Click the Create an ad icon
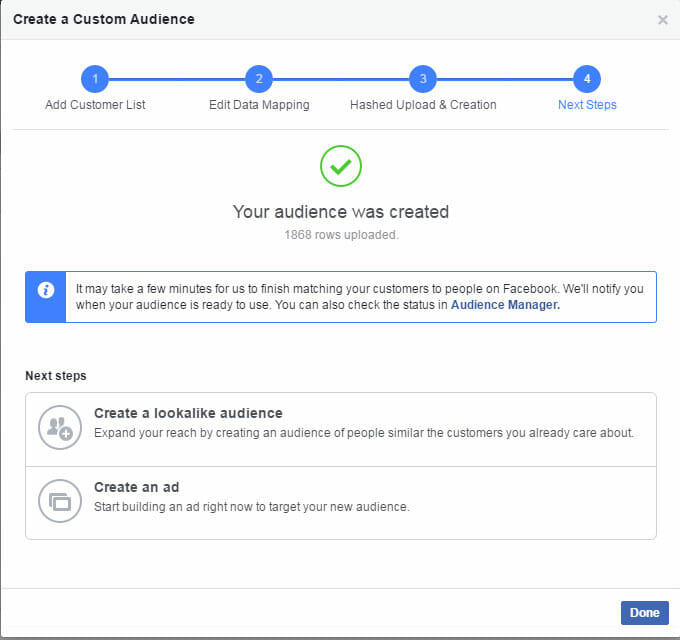The width and height of the screenshot is (680, 640). pos(60,501)
